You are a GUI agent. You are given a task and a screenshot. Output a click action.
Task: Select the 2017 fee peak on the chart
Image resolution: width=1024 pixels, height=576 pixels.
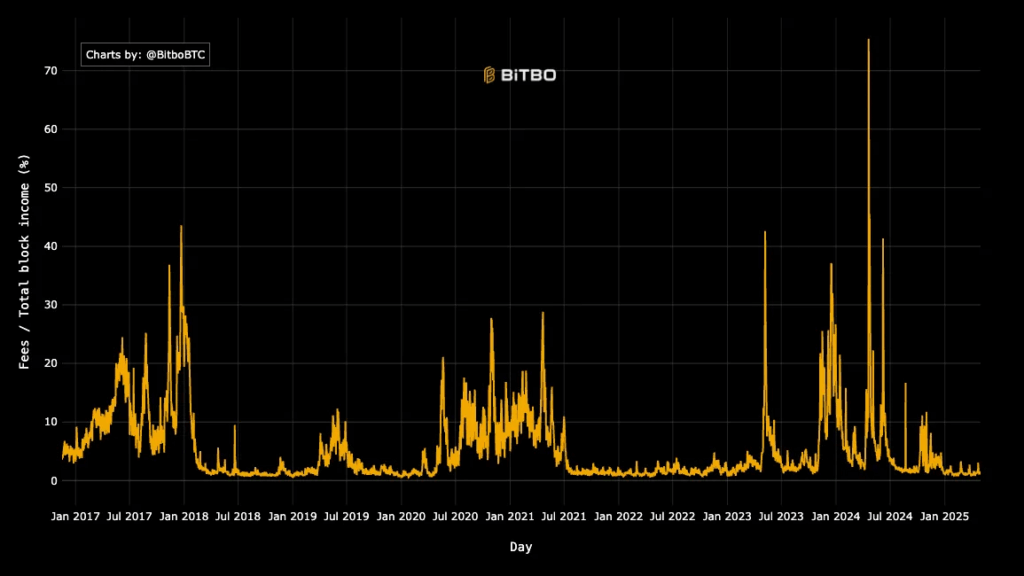coord(122,340)
